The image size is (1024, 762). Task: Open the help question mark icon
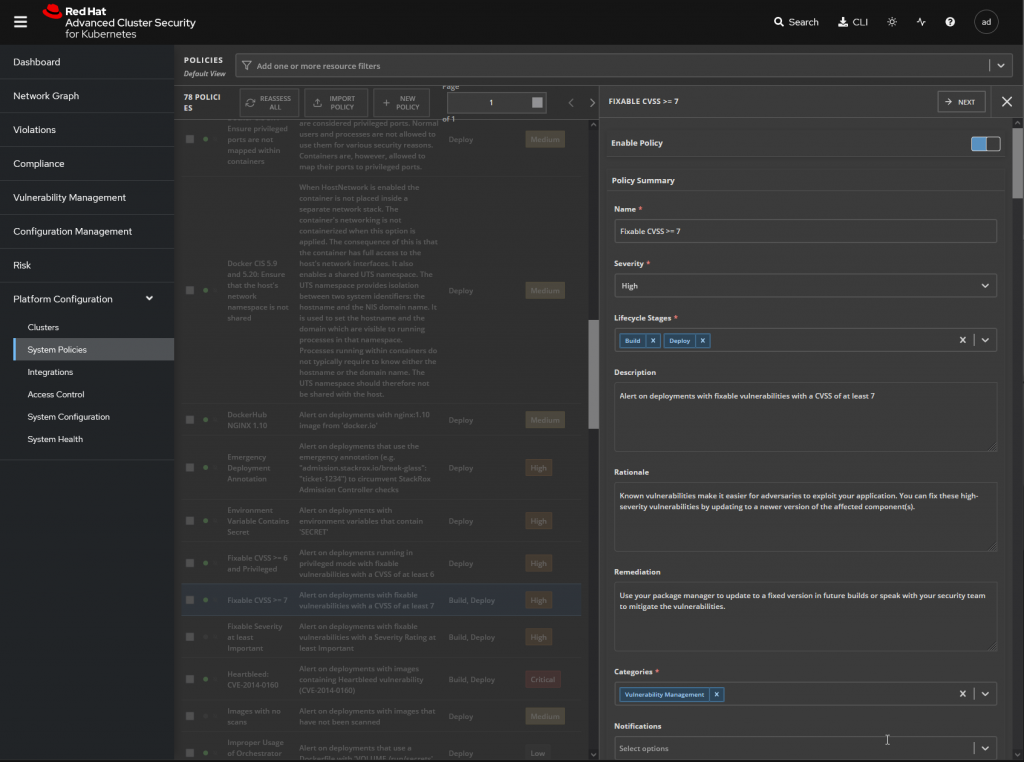tap(950, 22)
